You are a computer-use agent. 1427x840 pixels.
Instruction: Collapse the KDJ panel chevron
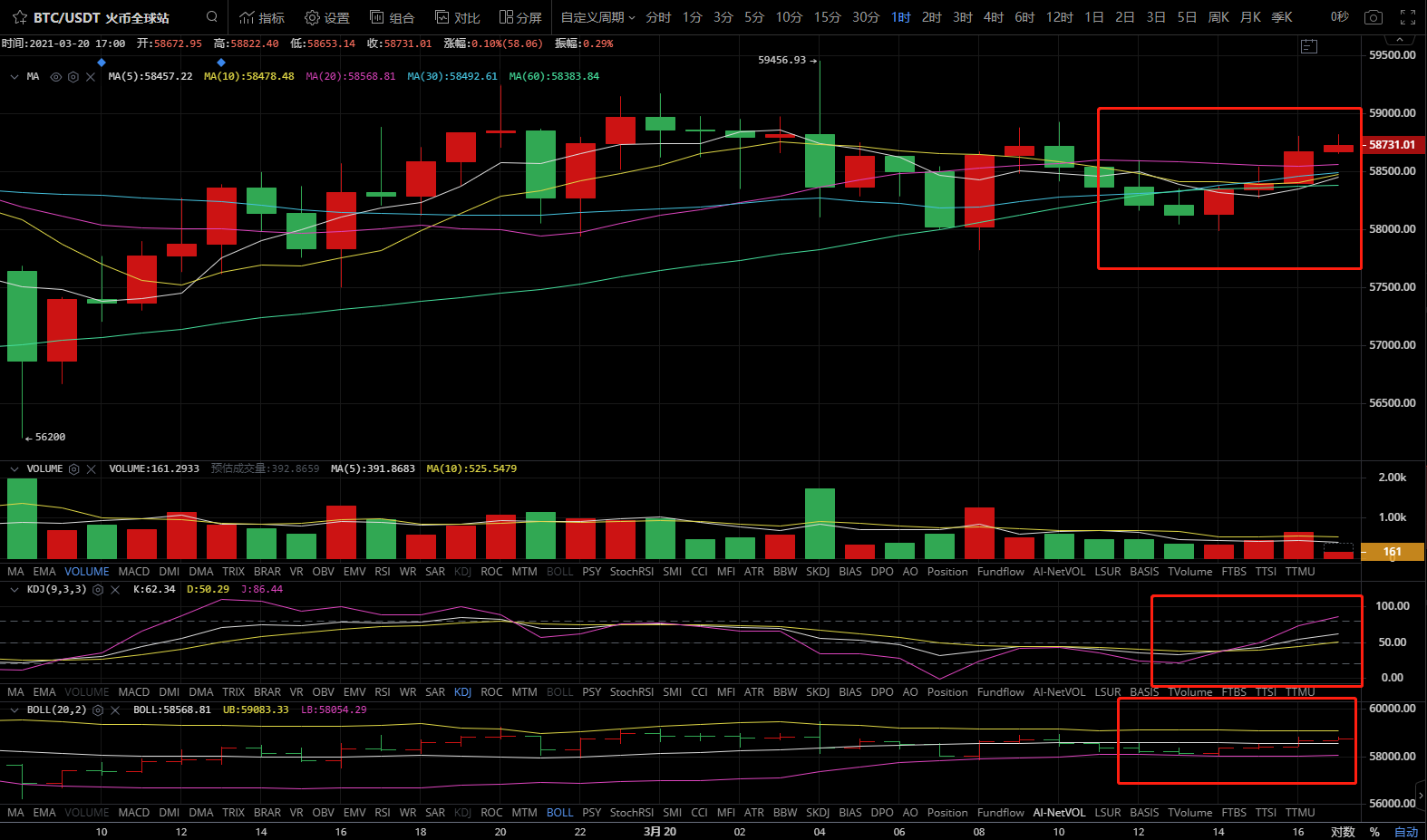pyautogui.click(x=15, y=590)
